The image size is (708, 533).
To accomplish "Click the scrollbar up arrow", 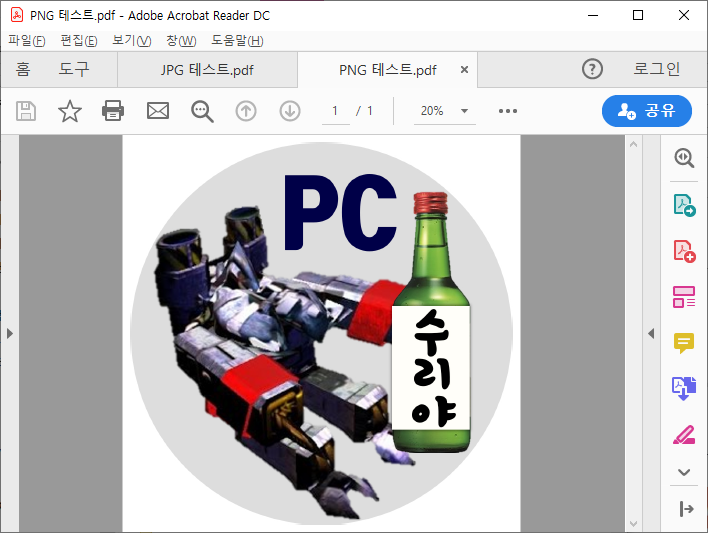I will (633, 145).
